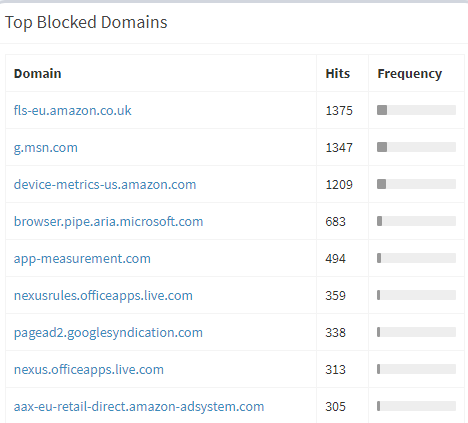Open the browser.pipe.aria.microsoft.com domain link
468x423 pixels.
[x=108, y=221]
